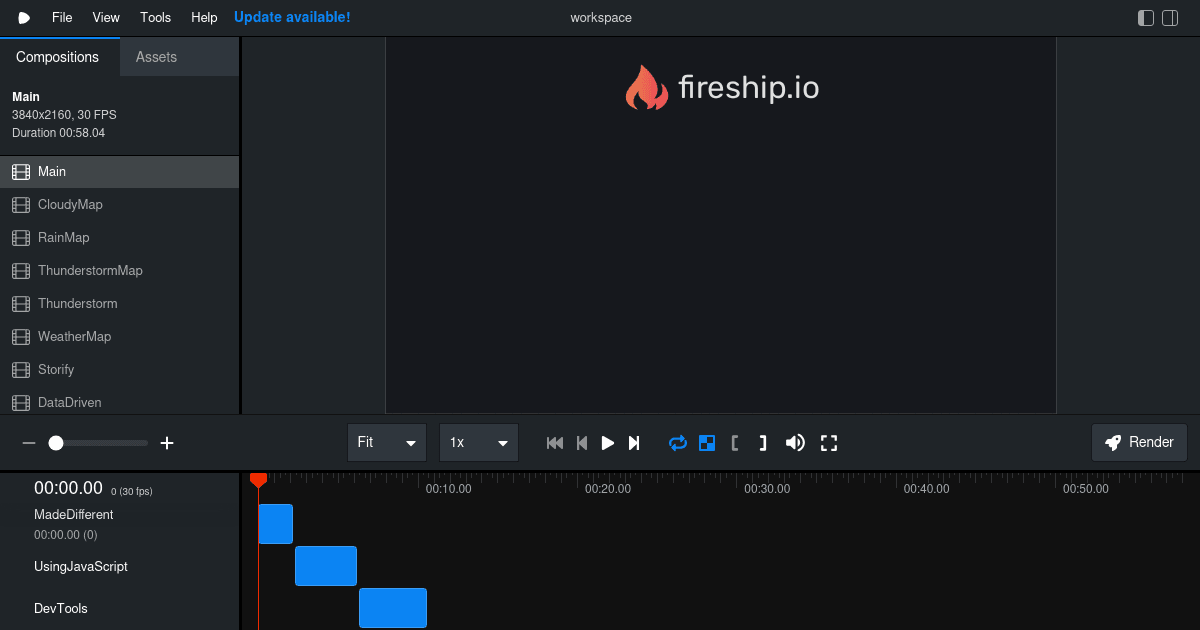This screenshot has height=630, width=1200.
Task: Click the skip to start icon
Action: click(x=555, y=442)
